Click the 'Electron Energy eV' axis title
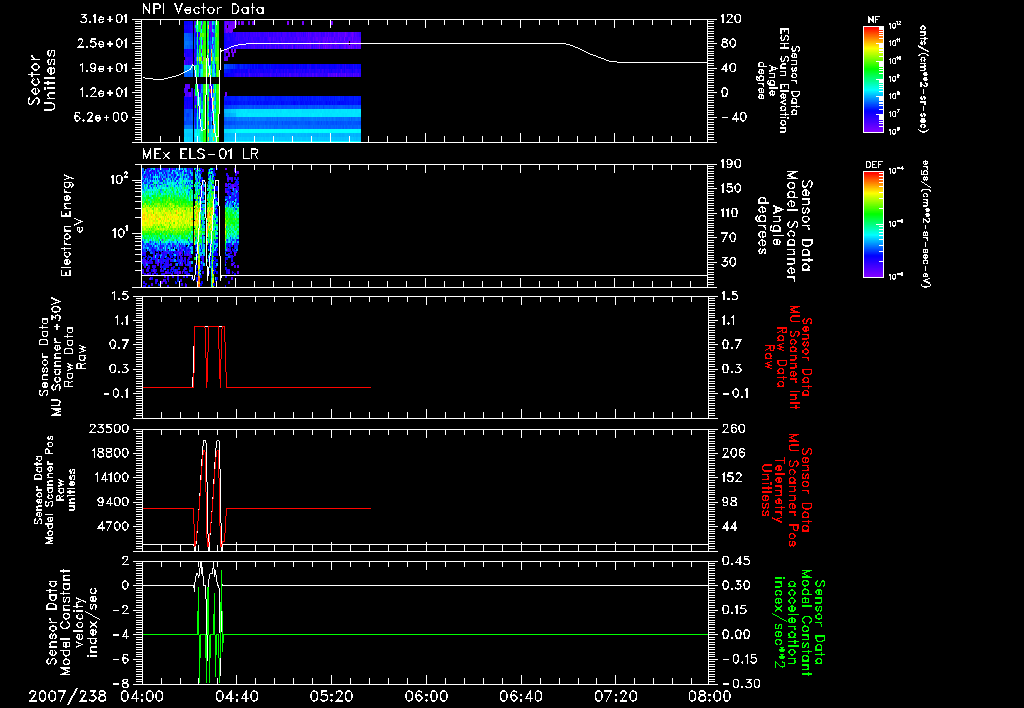The image size is (1024, 708). point(72,225)
